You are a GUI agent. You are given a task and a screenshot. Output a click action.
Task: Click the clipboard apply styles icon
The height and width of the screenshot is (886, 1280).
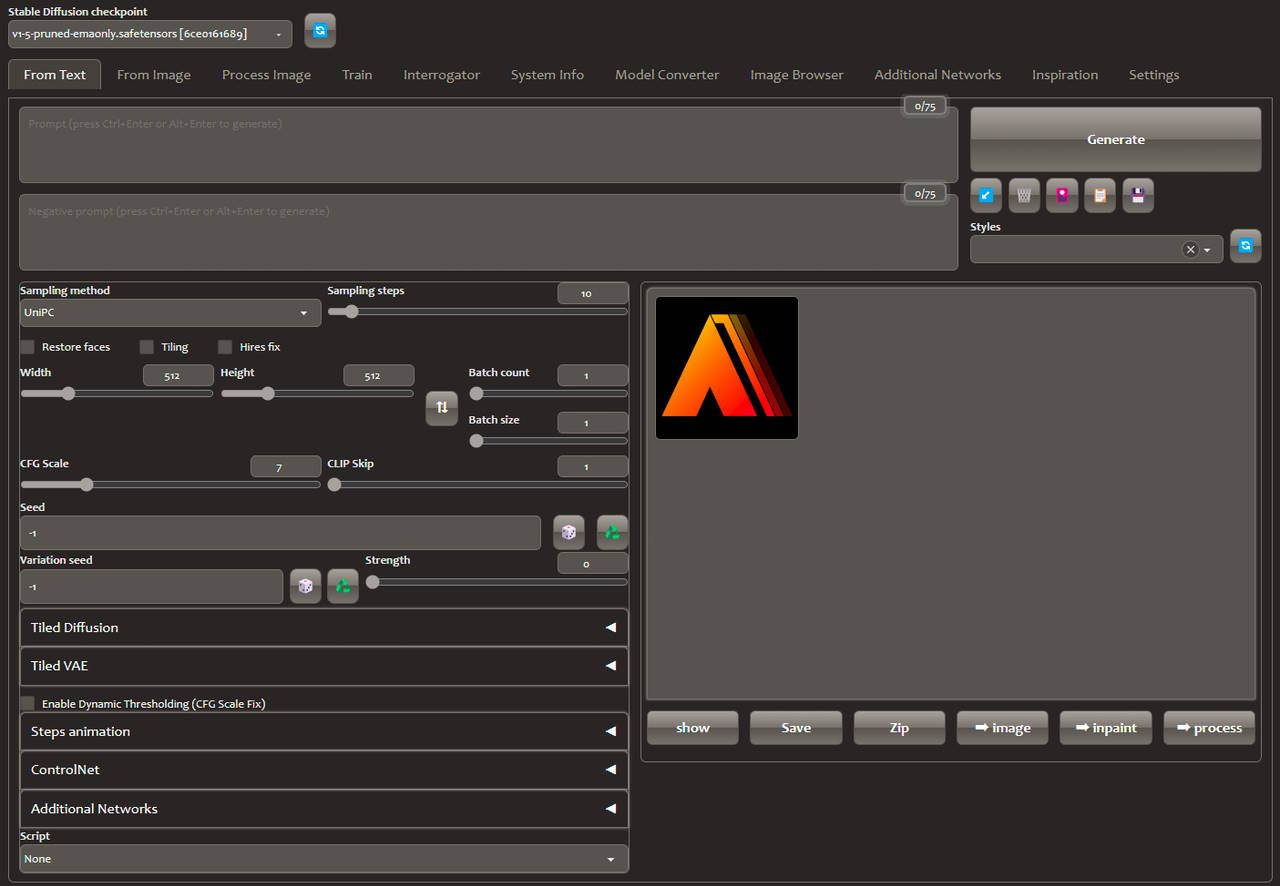[x=1100, y=195]
